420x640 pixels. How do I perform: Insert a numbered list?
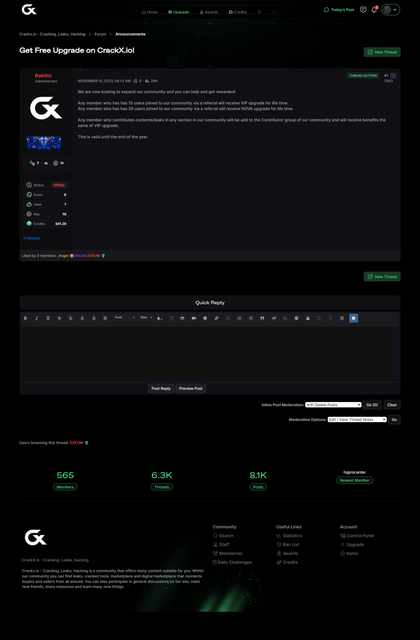coord(239,318)
